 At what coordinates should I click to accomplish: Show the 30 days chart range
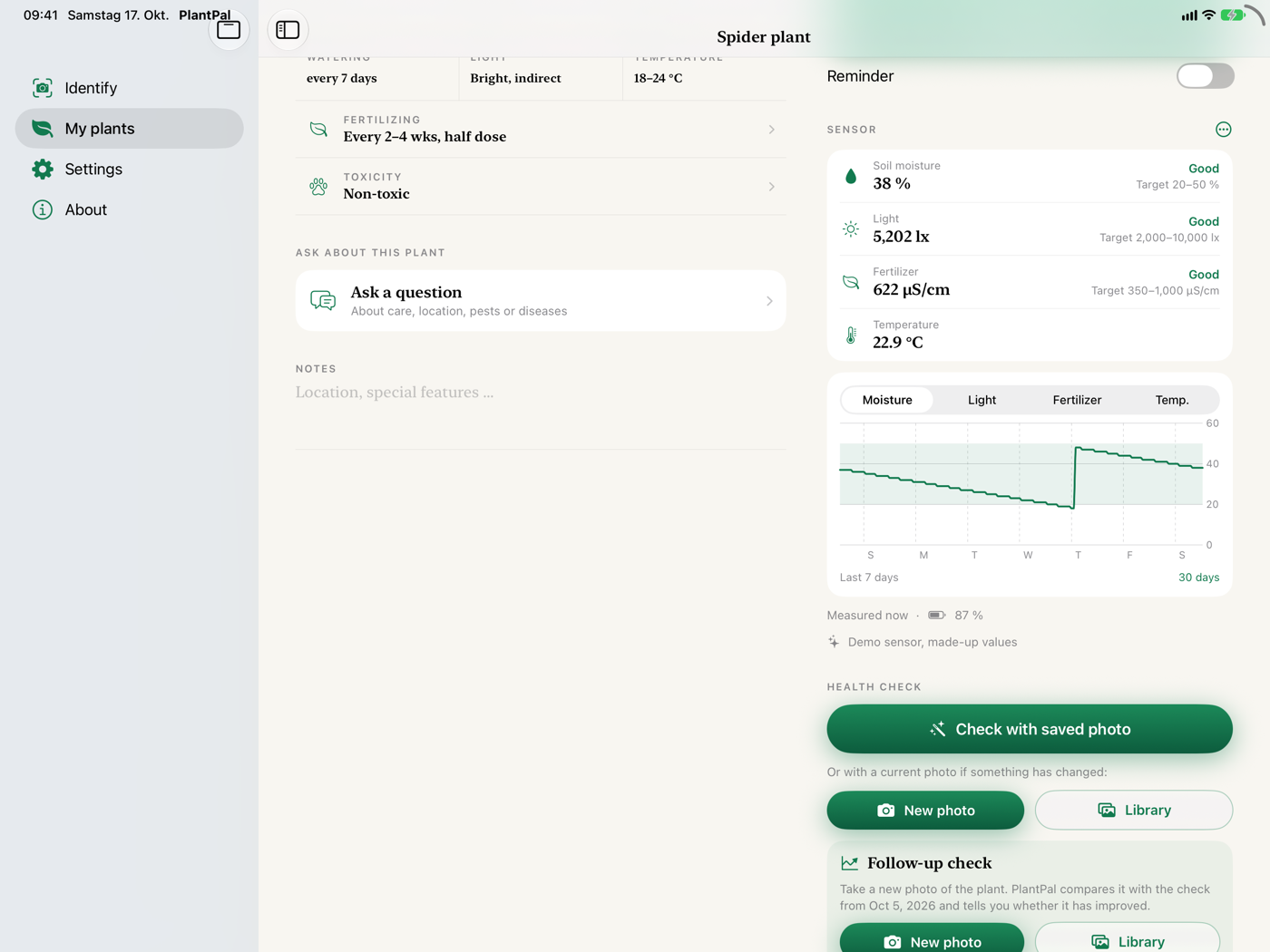pyautogui.click(x=1198, y=578)
